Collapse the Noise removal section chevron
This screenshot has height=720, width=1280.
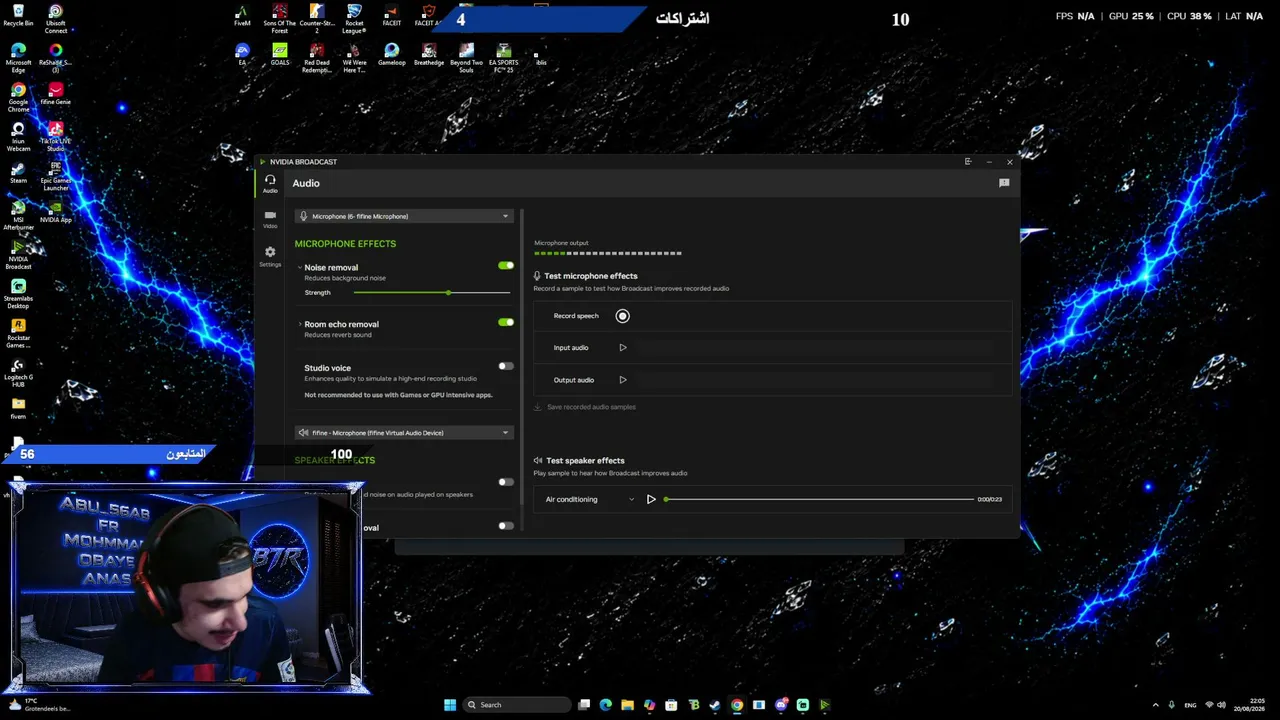[299, 268]
